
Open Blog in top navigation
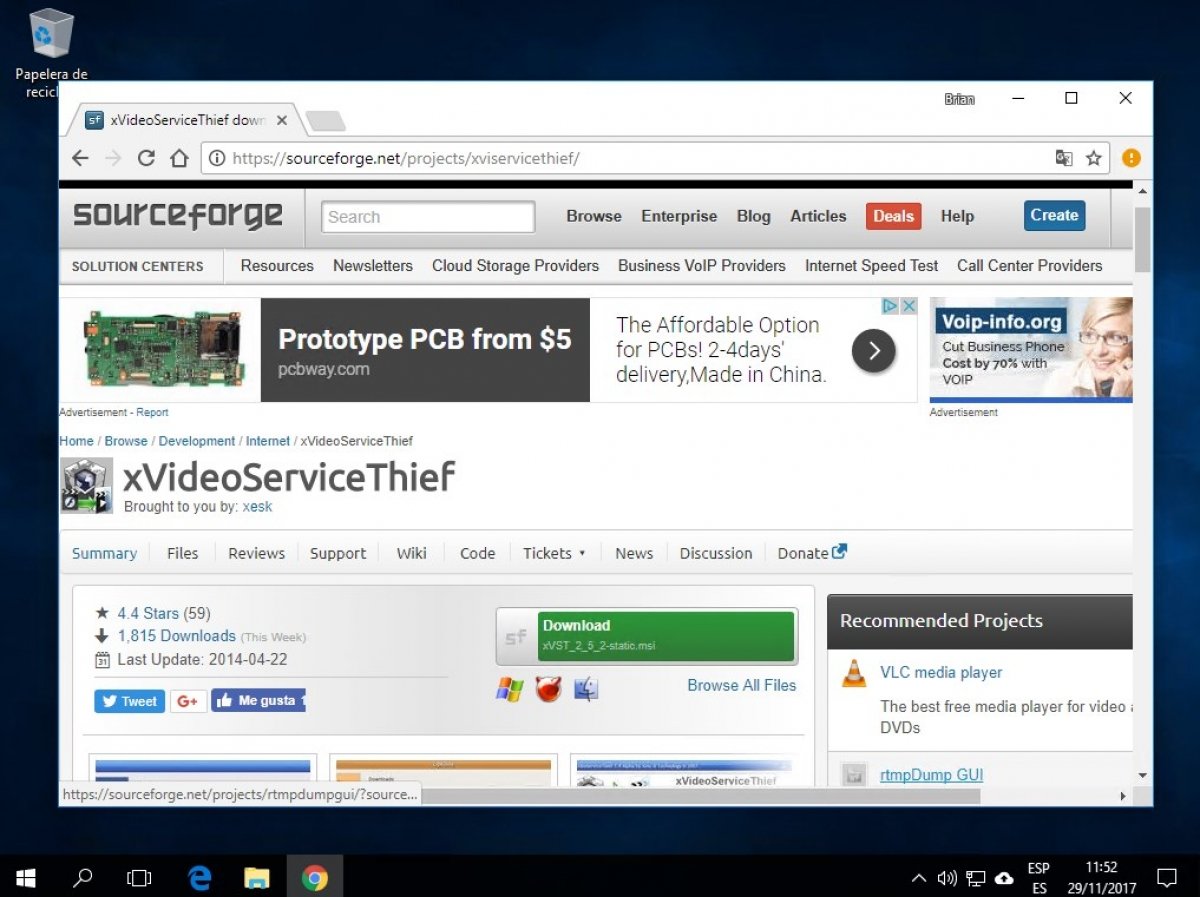pos(754,216)
